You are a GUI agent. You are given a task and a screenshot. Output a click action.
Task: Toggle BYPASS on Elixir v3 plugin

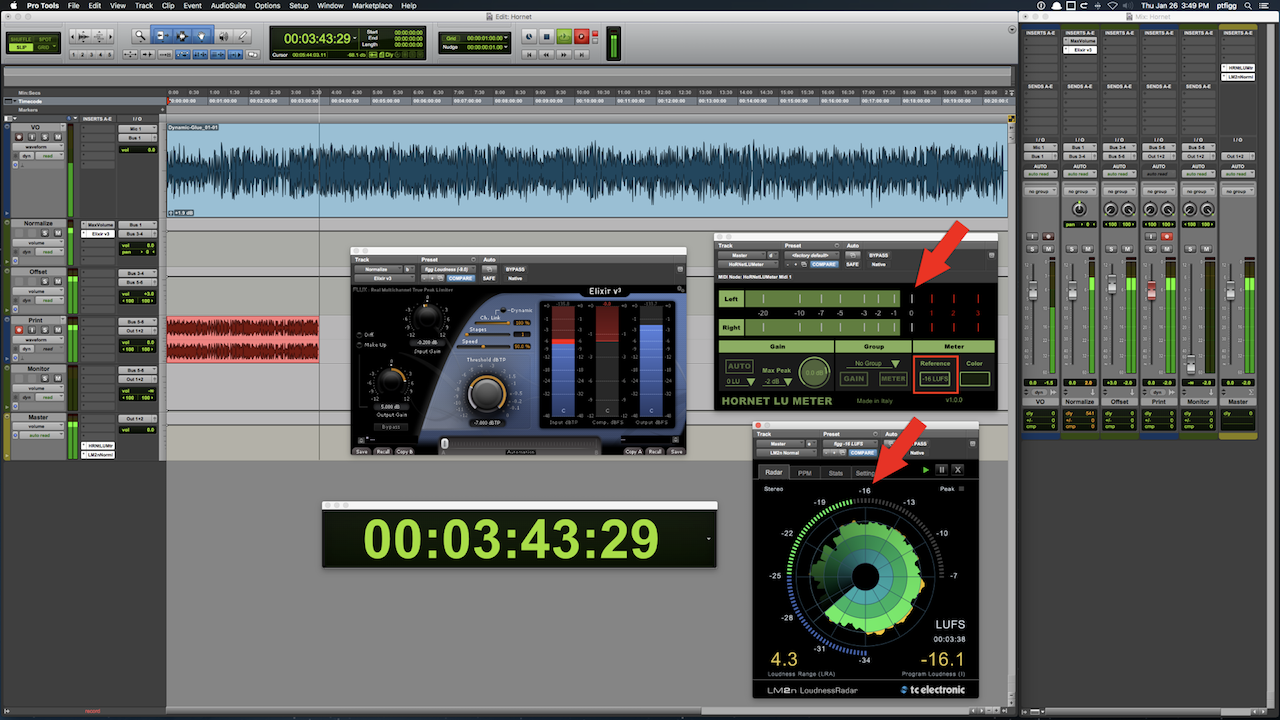coord(516,269)
